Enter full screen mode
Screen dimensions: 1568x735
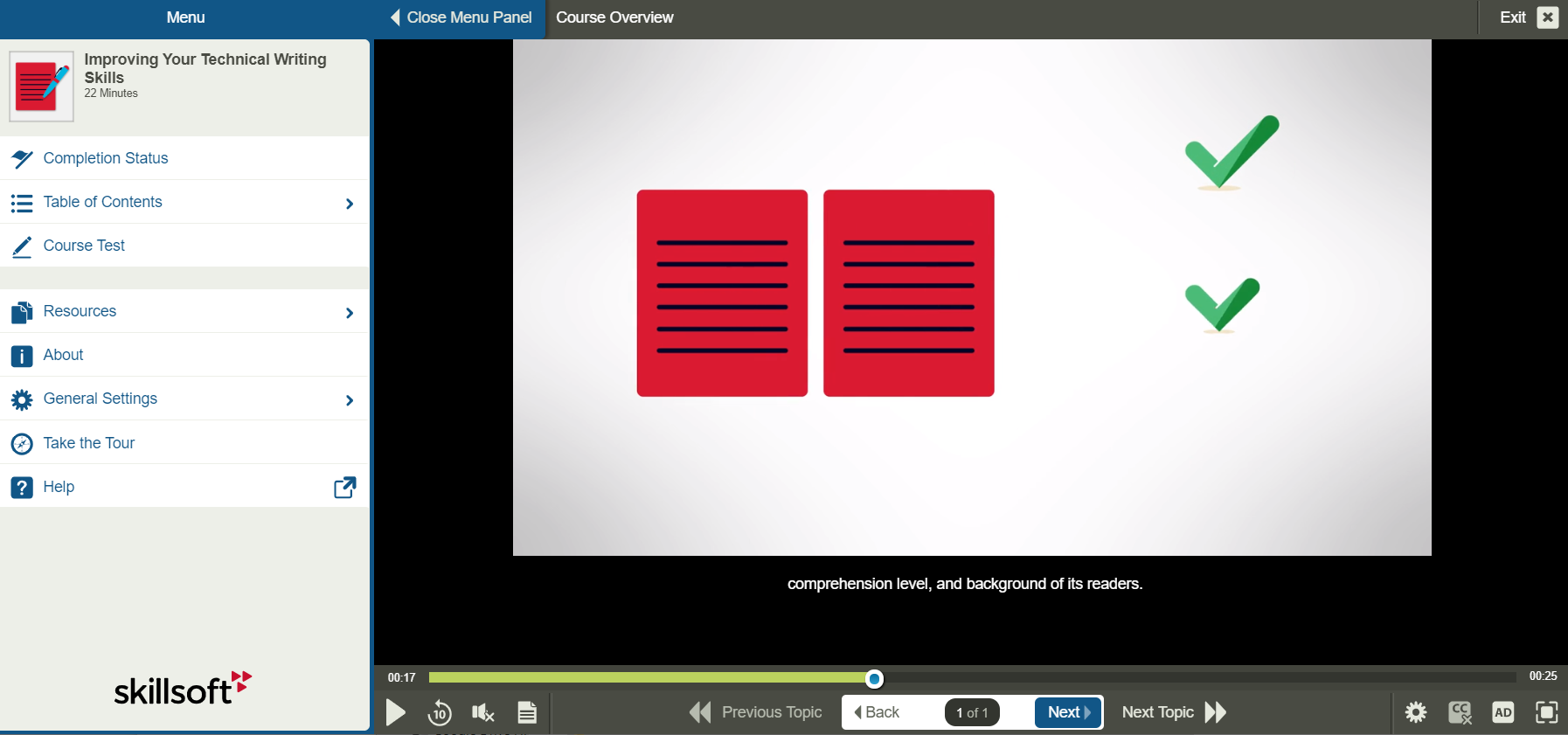1546,712
